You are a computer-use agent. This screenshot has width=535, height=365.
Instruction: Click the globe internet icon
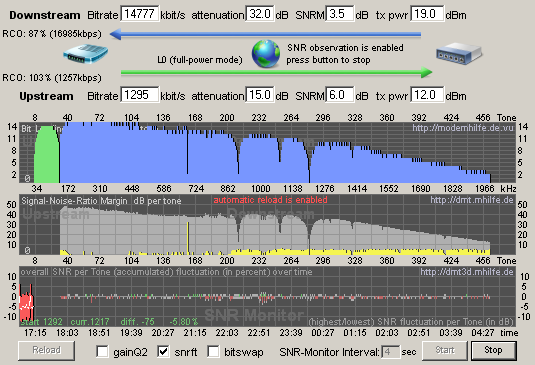click(266, 54)
